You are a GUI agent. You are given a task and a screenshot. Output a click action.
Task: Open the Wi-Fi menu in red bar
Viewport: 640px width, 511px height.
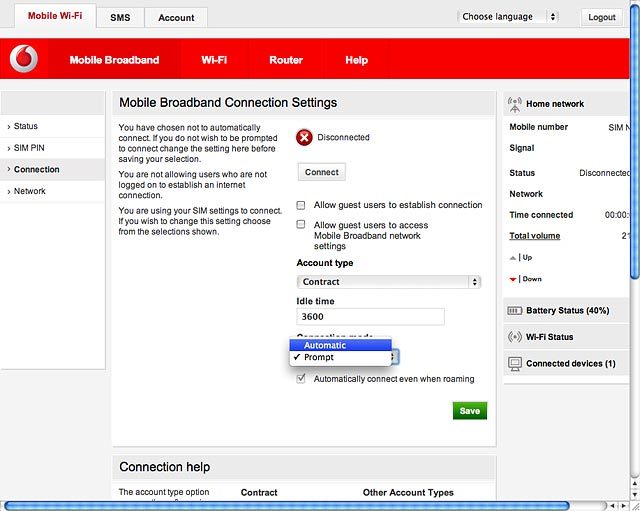[214, 60]
